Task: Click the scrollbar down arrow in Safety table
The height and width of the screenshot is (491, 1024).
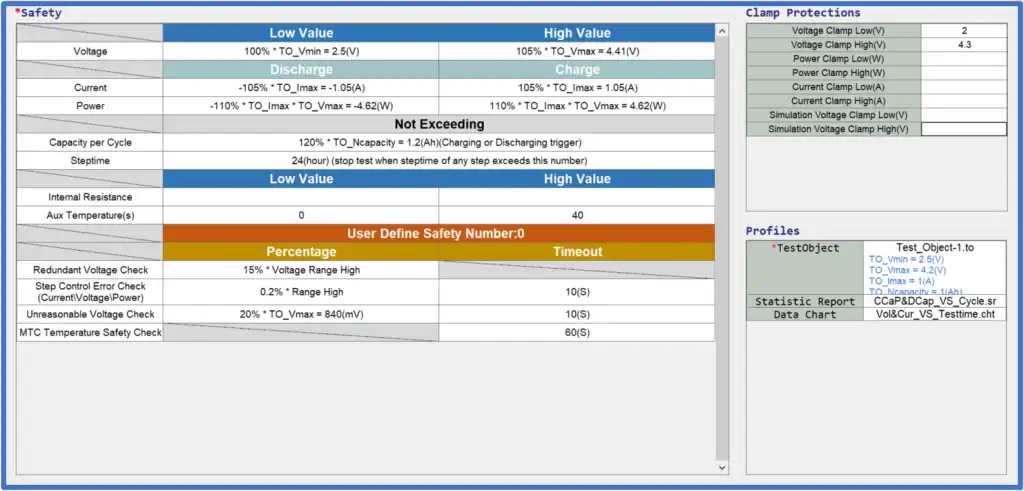Action: point(722,467)
